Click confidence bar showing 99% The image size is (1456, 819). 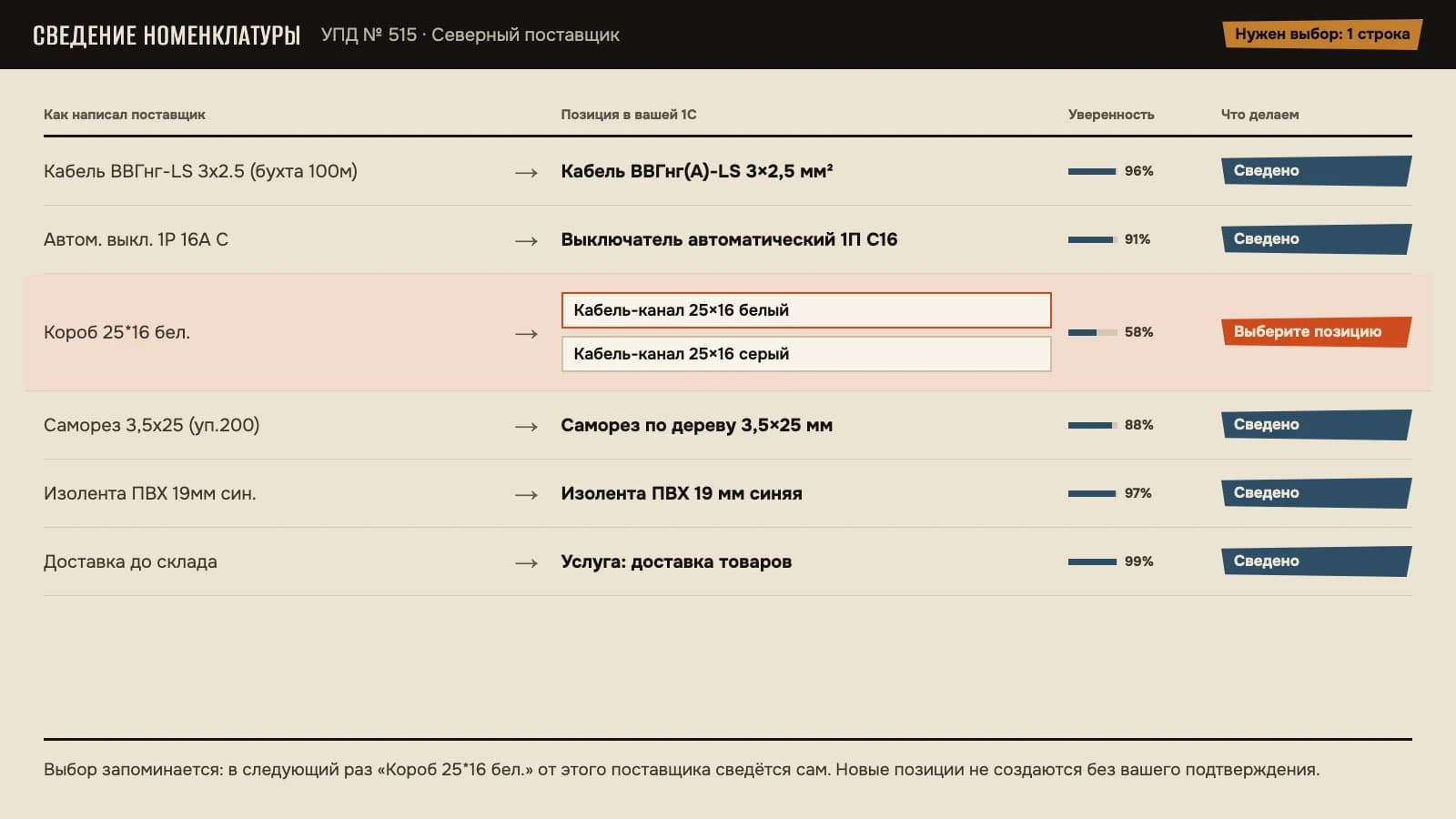tap(1092, 561)
